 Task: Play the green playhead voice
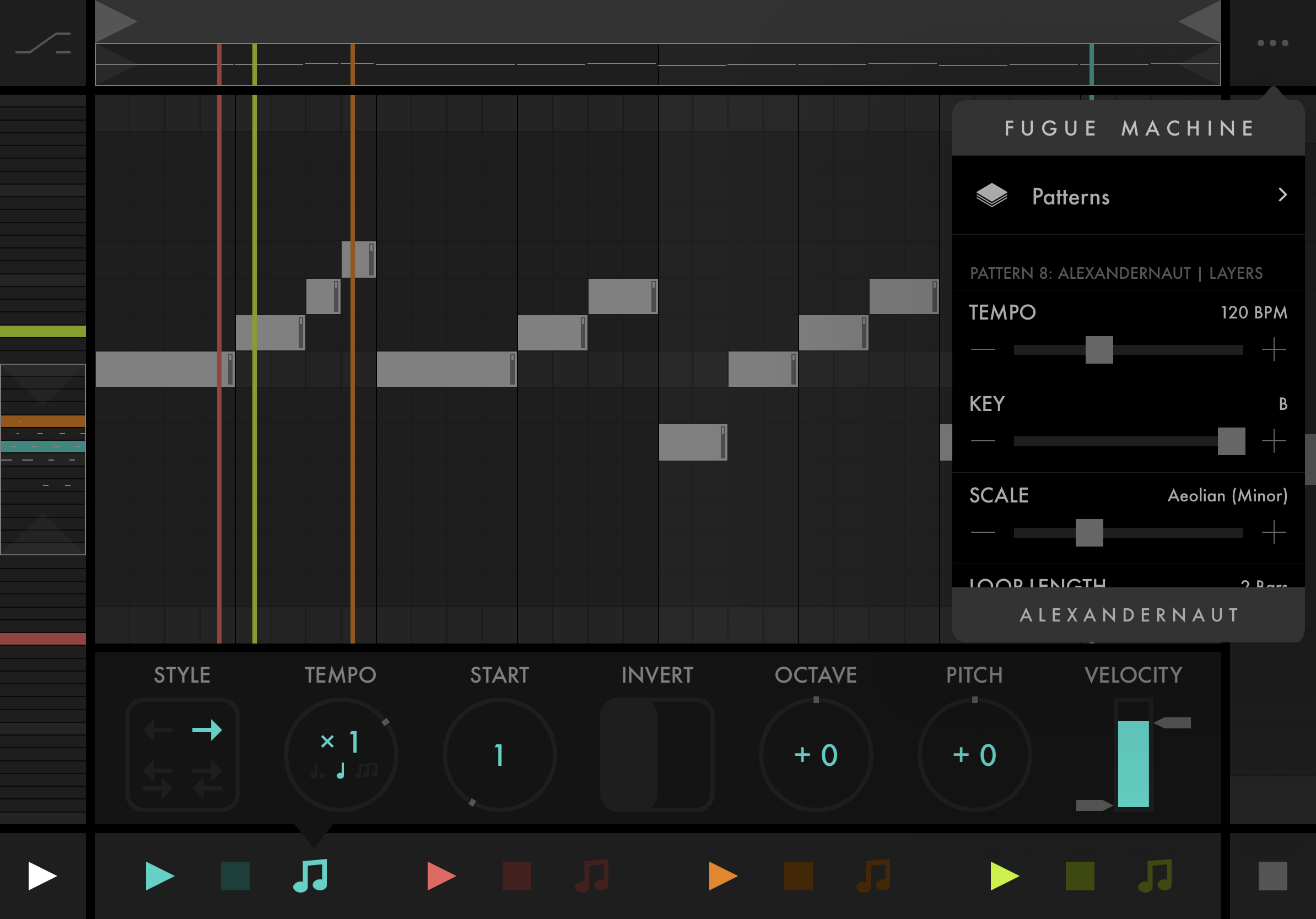(x=1004, y=875)
